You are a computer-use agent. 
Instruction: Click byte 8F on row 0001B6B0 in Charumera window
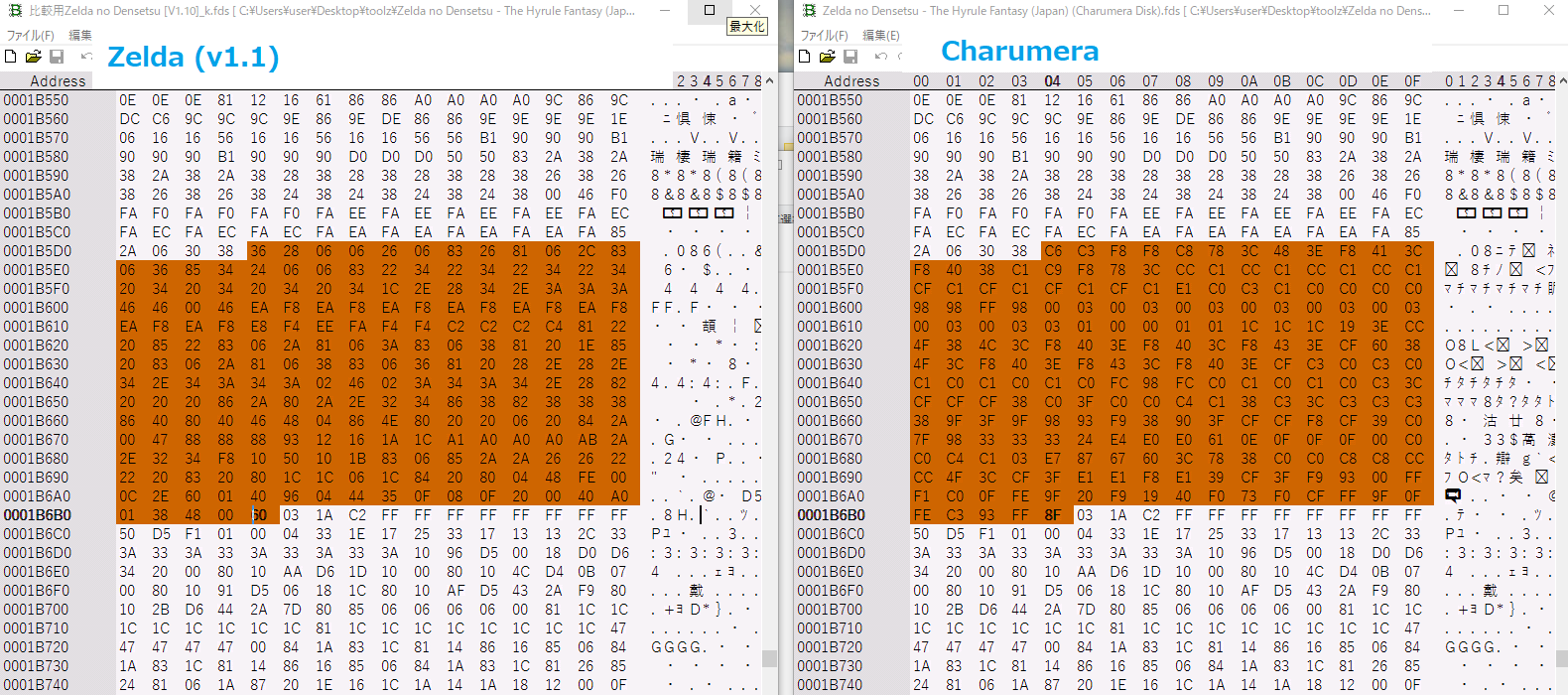click(1052, 515)
